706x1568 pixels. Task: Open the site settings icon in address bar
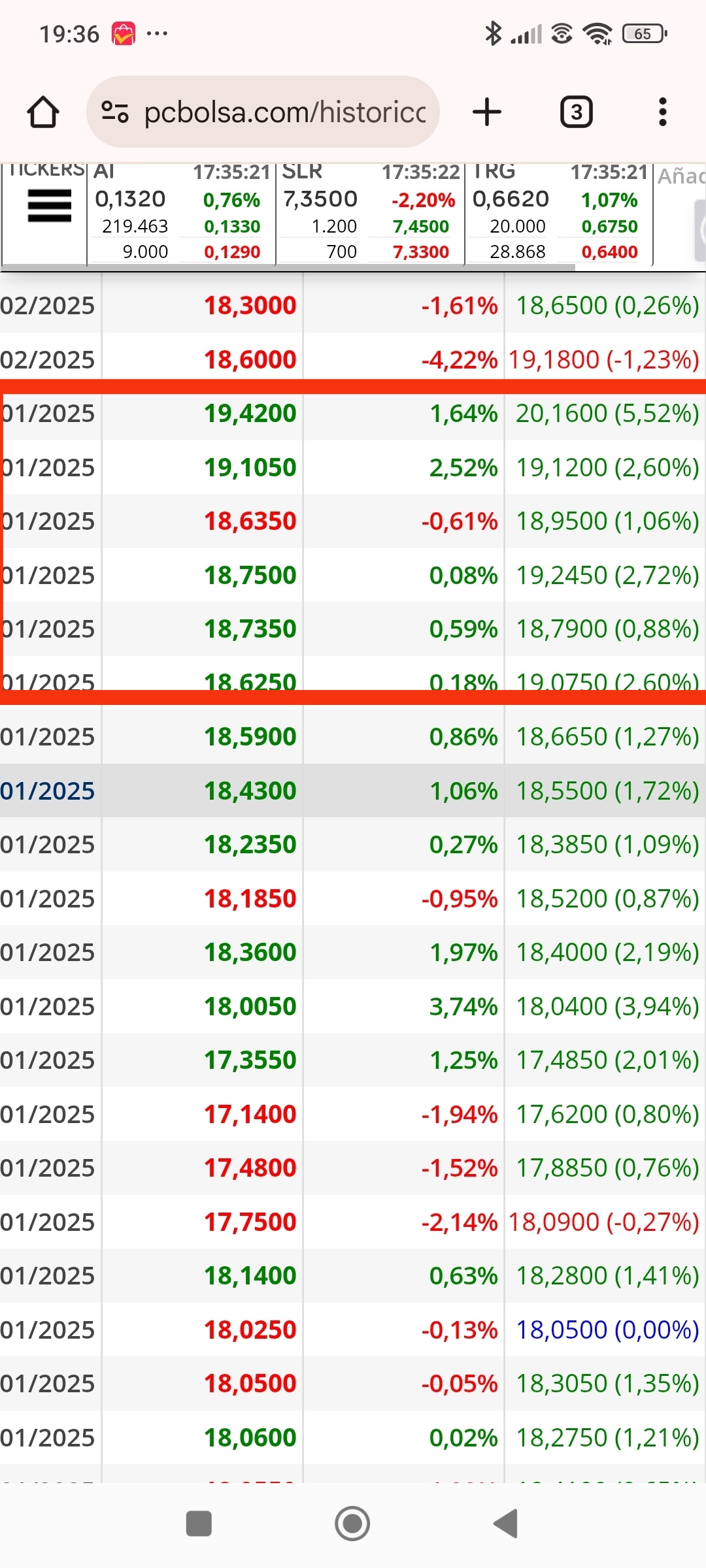point(115,112)
